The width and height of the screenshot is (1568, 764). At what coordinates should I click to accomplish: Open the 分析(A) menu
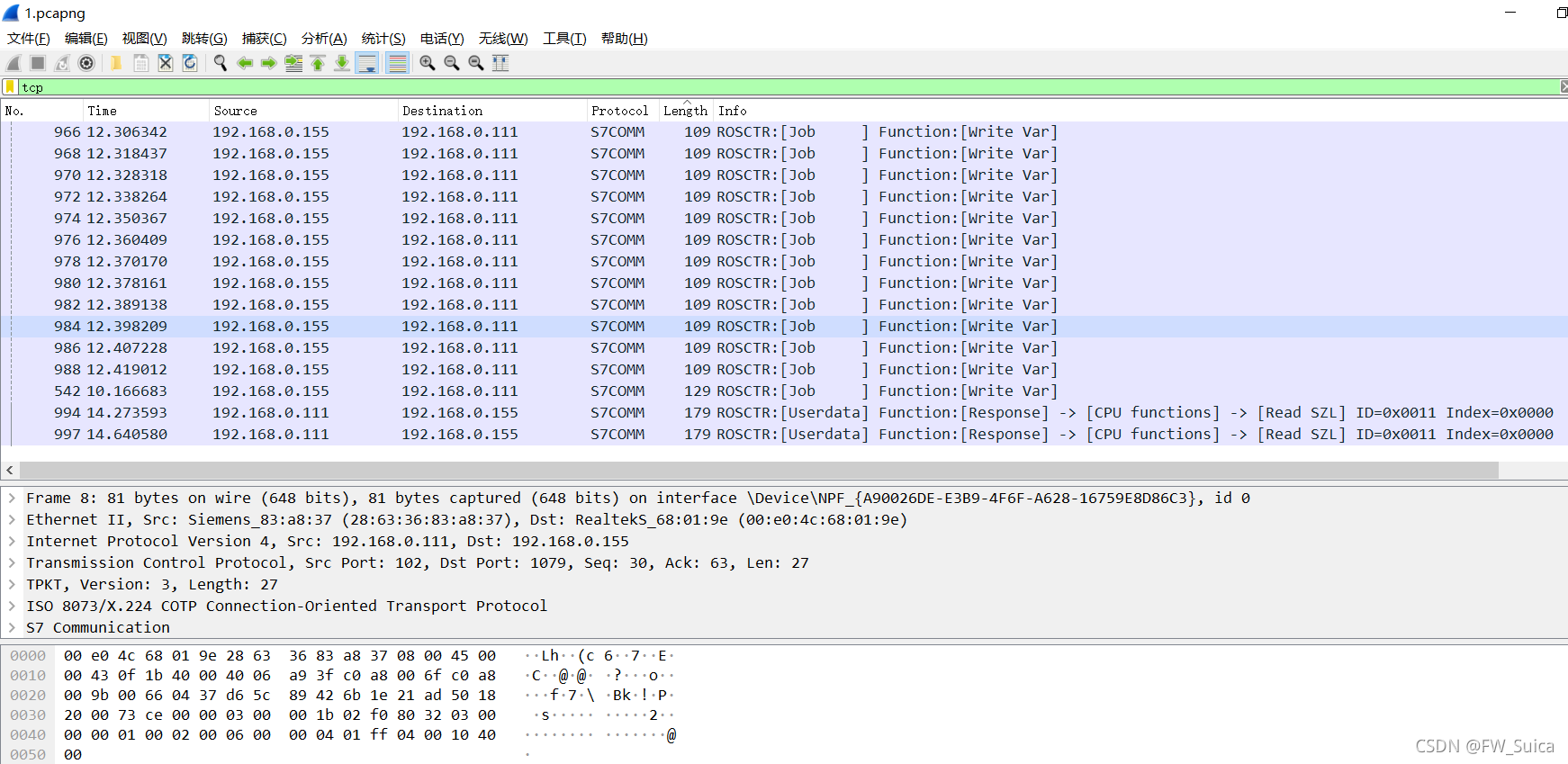(324, 39)
